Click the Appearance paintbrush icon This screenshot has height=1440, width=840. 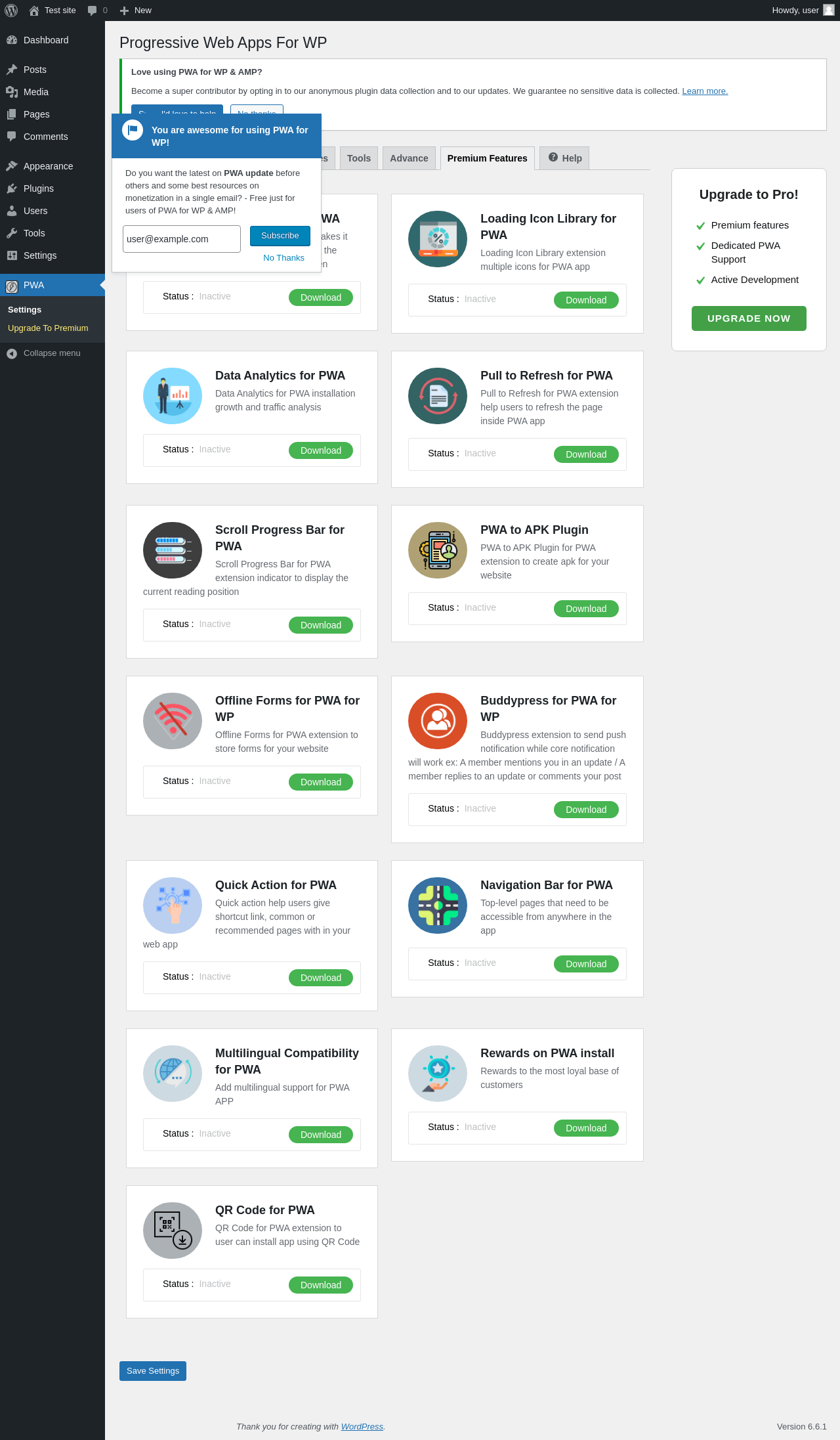[12, 166]
